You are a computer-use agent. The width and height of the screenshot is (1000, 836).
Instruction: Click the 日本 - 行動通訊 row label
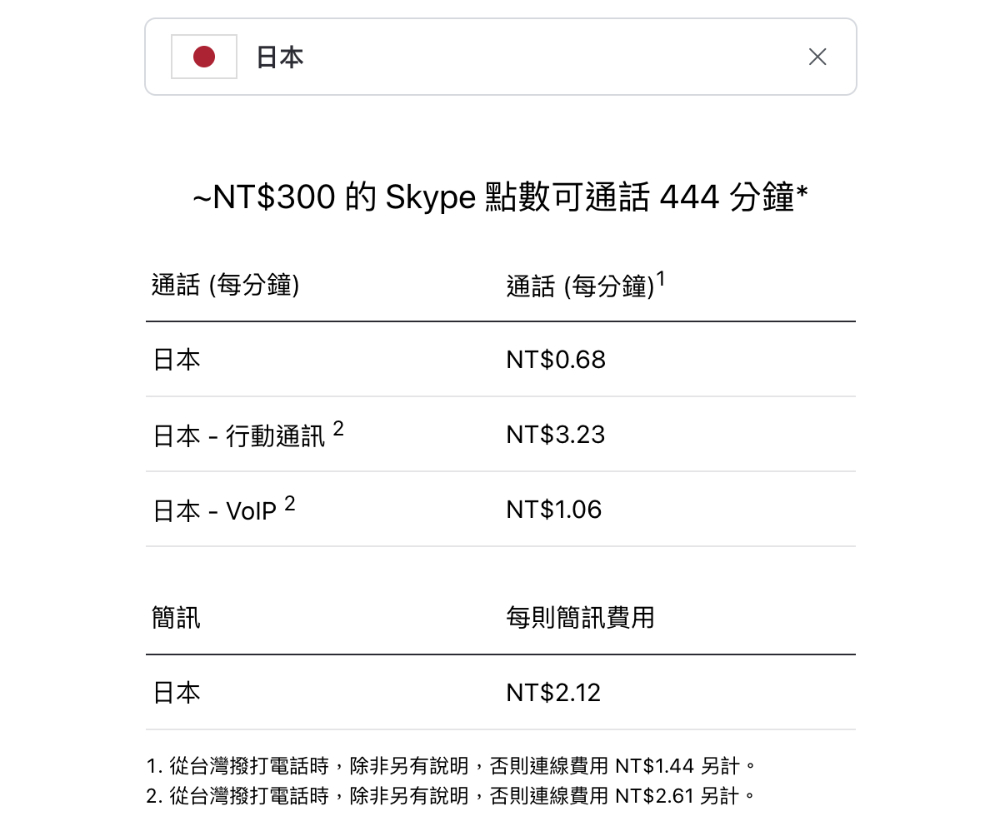click(239, 436)
